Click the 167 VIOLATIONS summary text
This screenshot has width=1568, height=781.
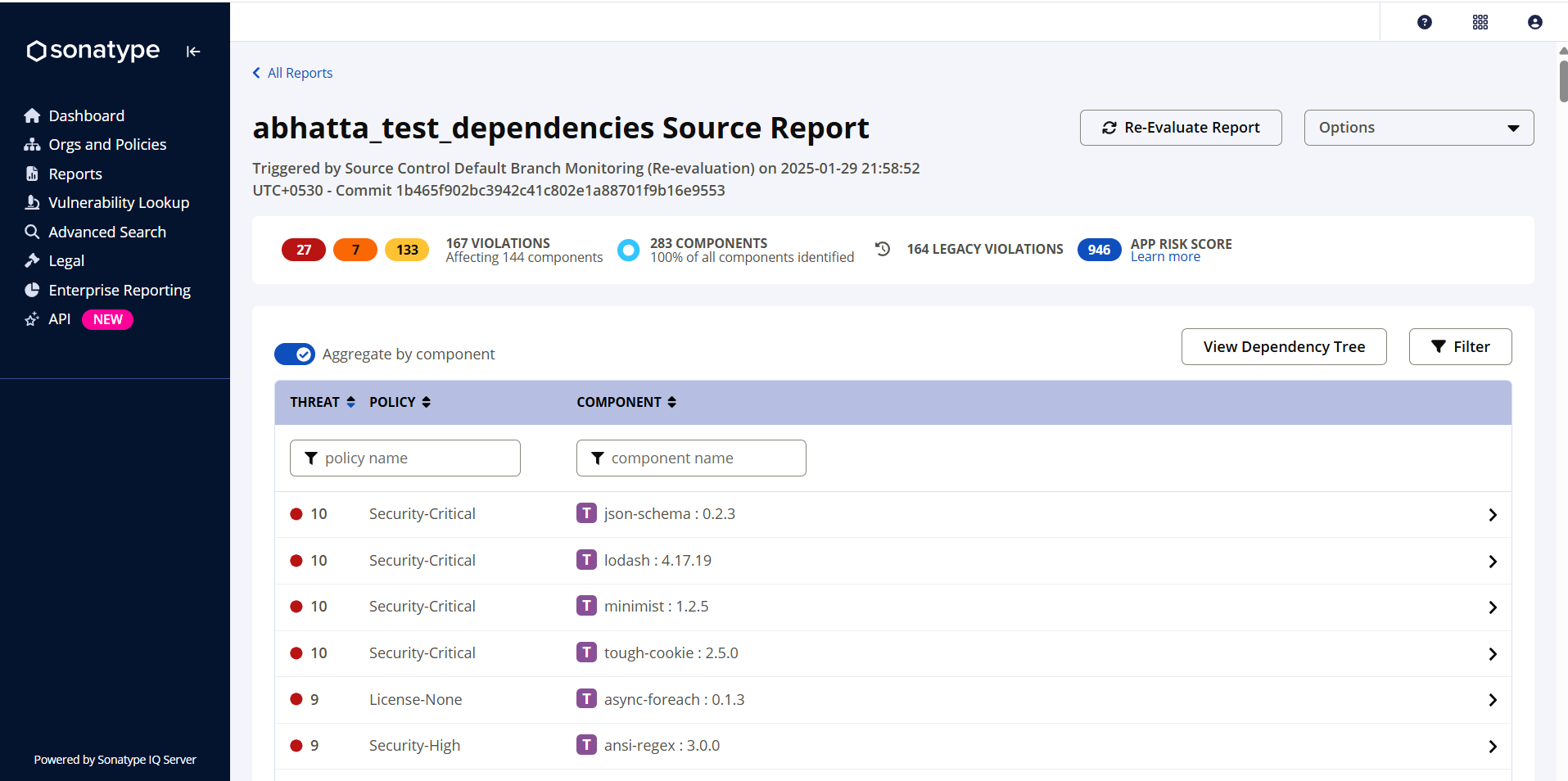[x=498, y=243]
